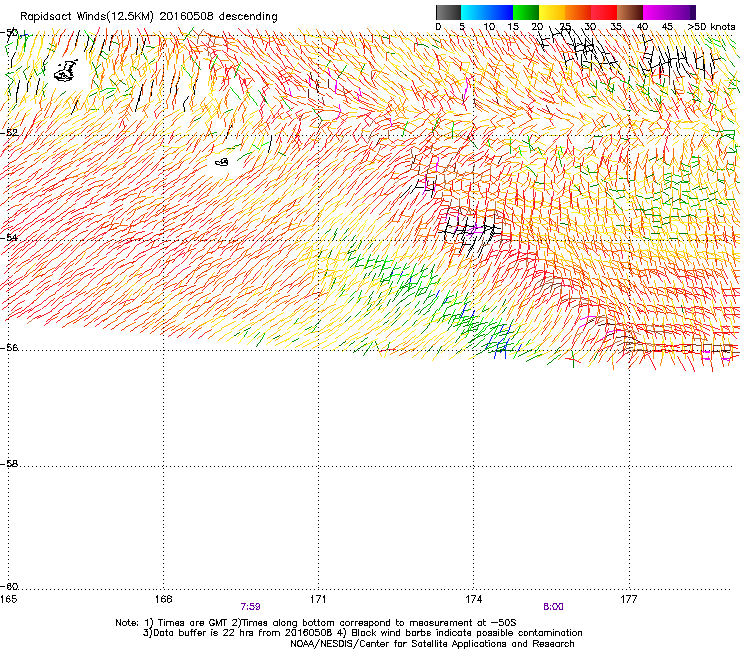Click the '-52' latitude label
Viewport: 740px width, 650px height.
(x=9, y=133)
